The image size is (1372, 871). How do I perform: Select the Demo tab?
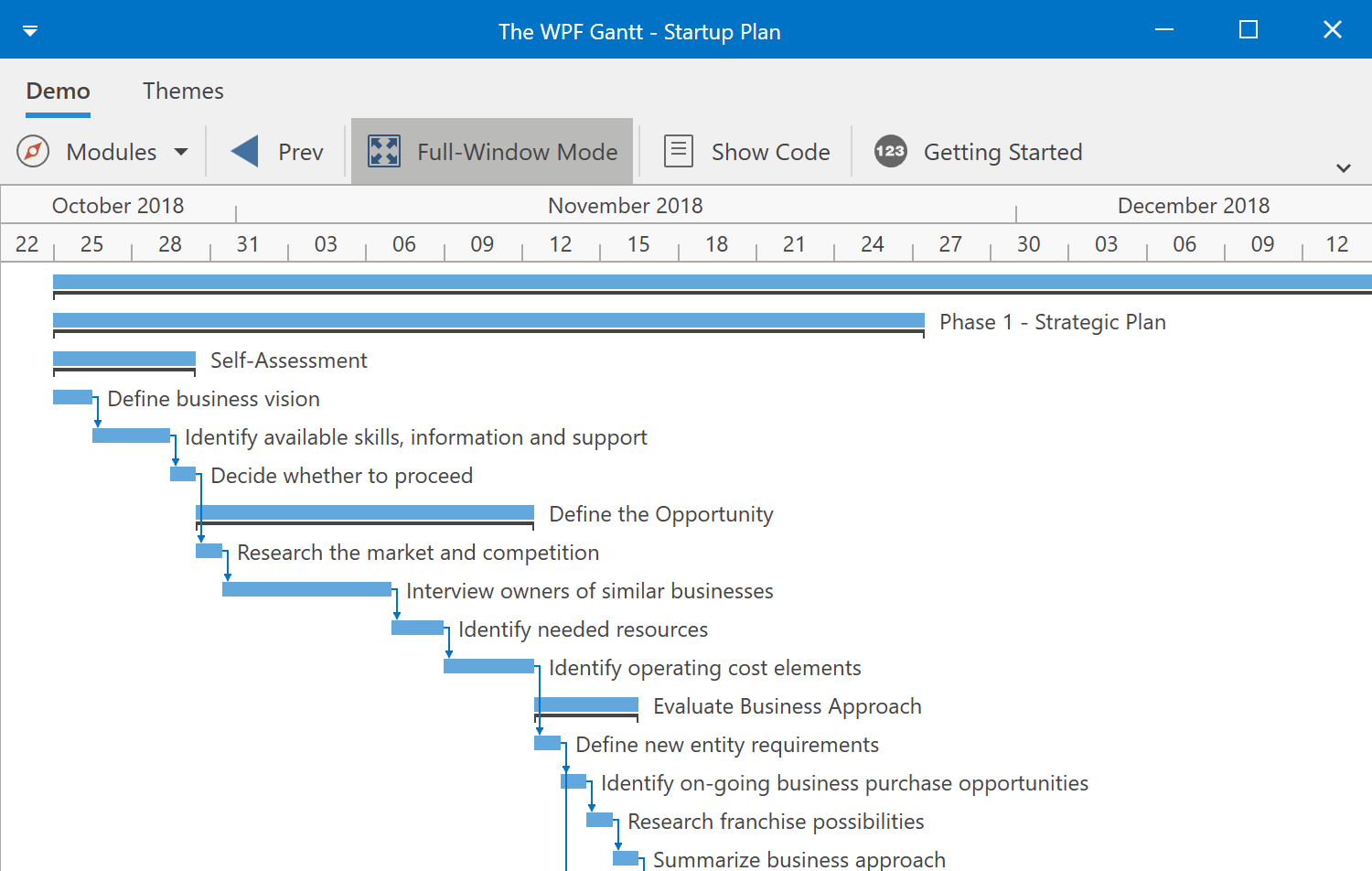58,91
